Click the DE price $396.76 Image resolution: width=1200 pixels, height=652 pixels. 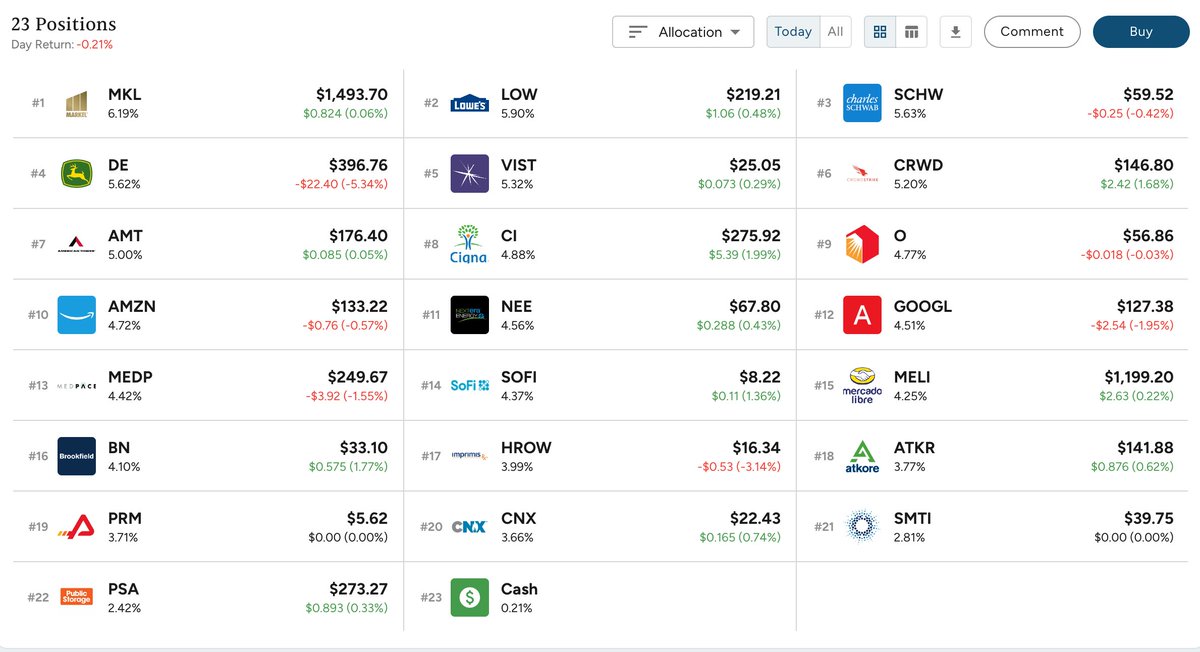[x=358, y=165]
